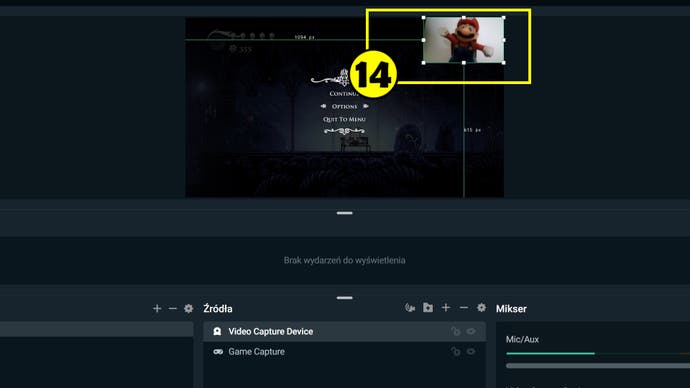Add a new source with the Źródła plus icon

pos(446,307)
